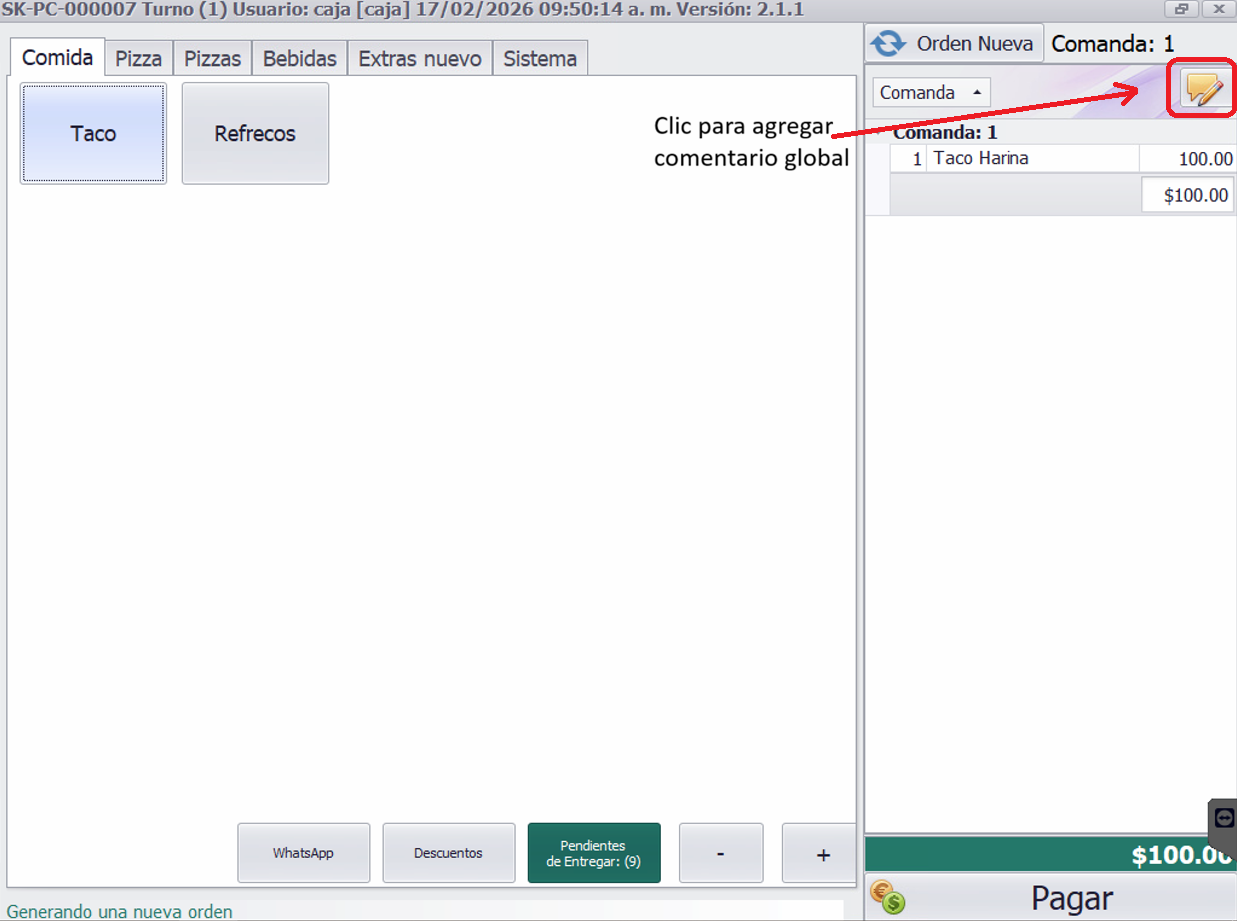Expand the Comanda dropdown
The width and height of the screenshot is (1237, 921).
(x=931, y=92)
